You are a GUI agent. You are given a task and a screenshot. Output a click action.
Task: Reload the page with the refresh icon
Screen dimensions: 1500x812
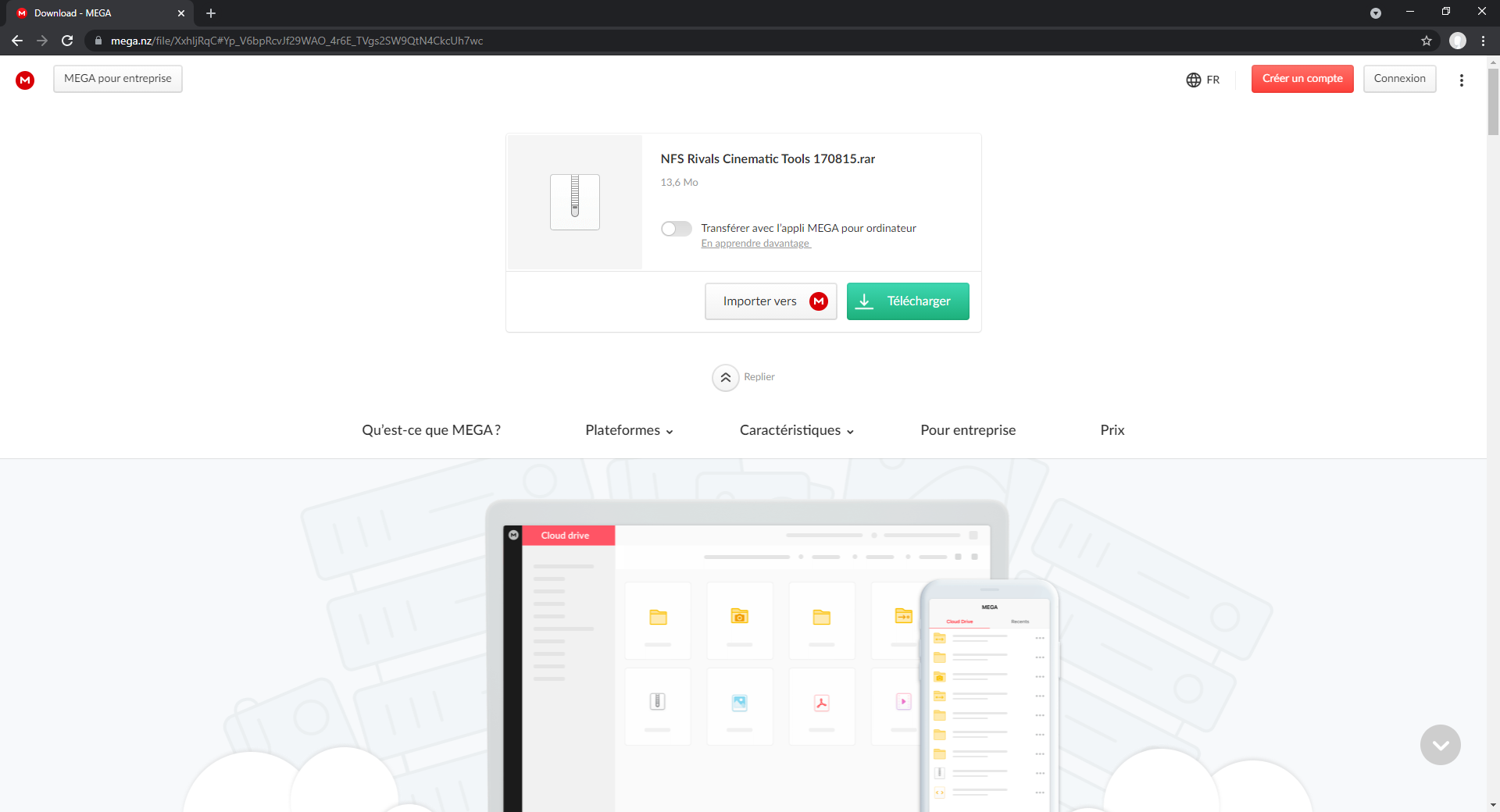(x=67, y=41)
